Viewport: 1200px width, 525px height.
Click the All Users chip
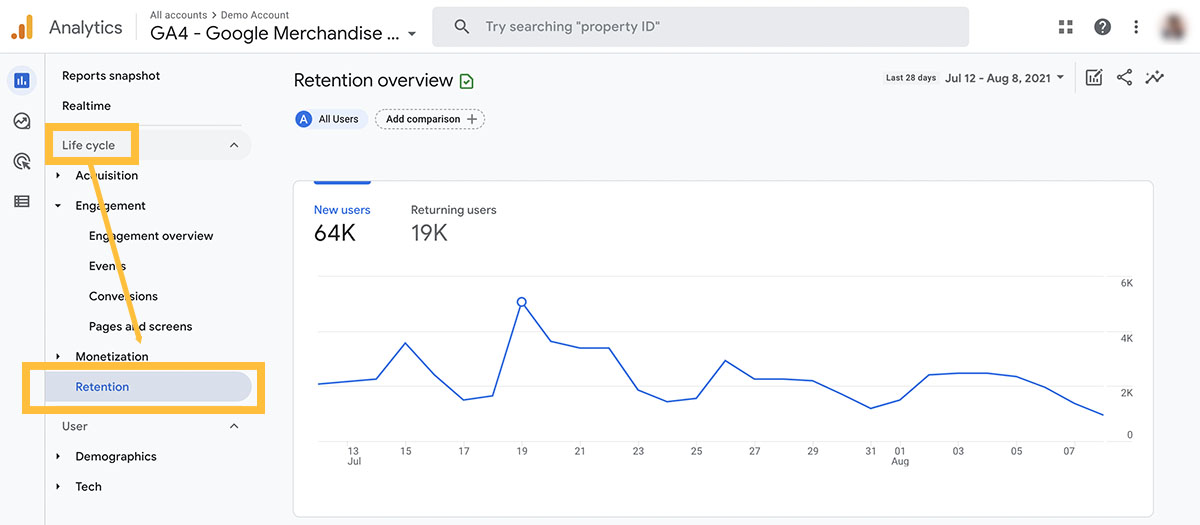pos(331,119)
